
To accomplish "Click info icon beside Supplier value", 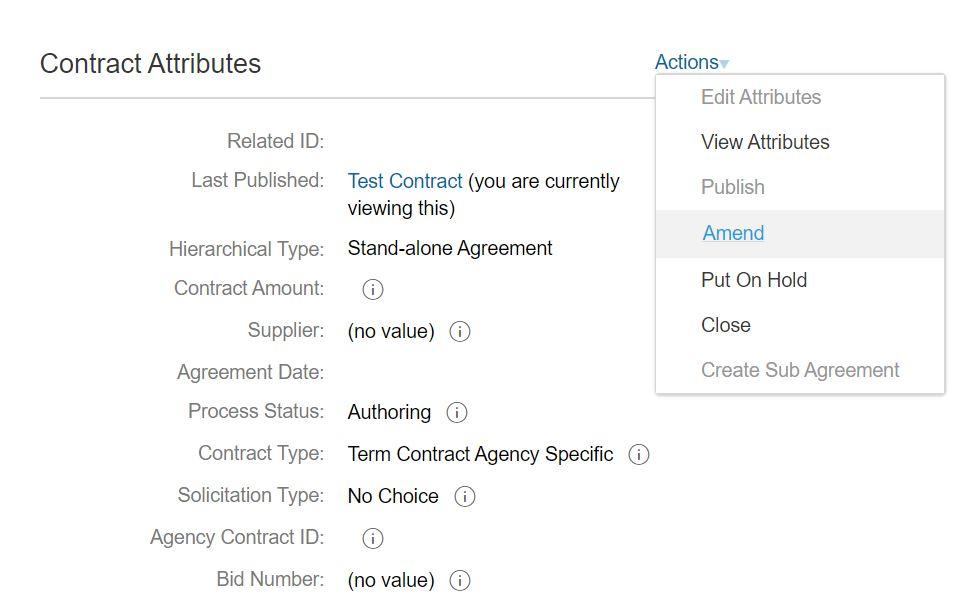I will pyautogui.click(x=459, y=331).
